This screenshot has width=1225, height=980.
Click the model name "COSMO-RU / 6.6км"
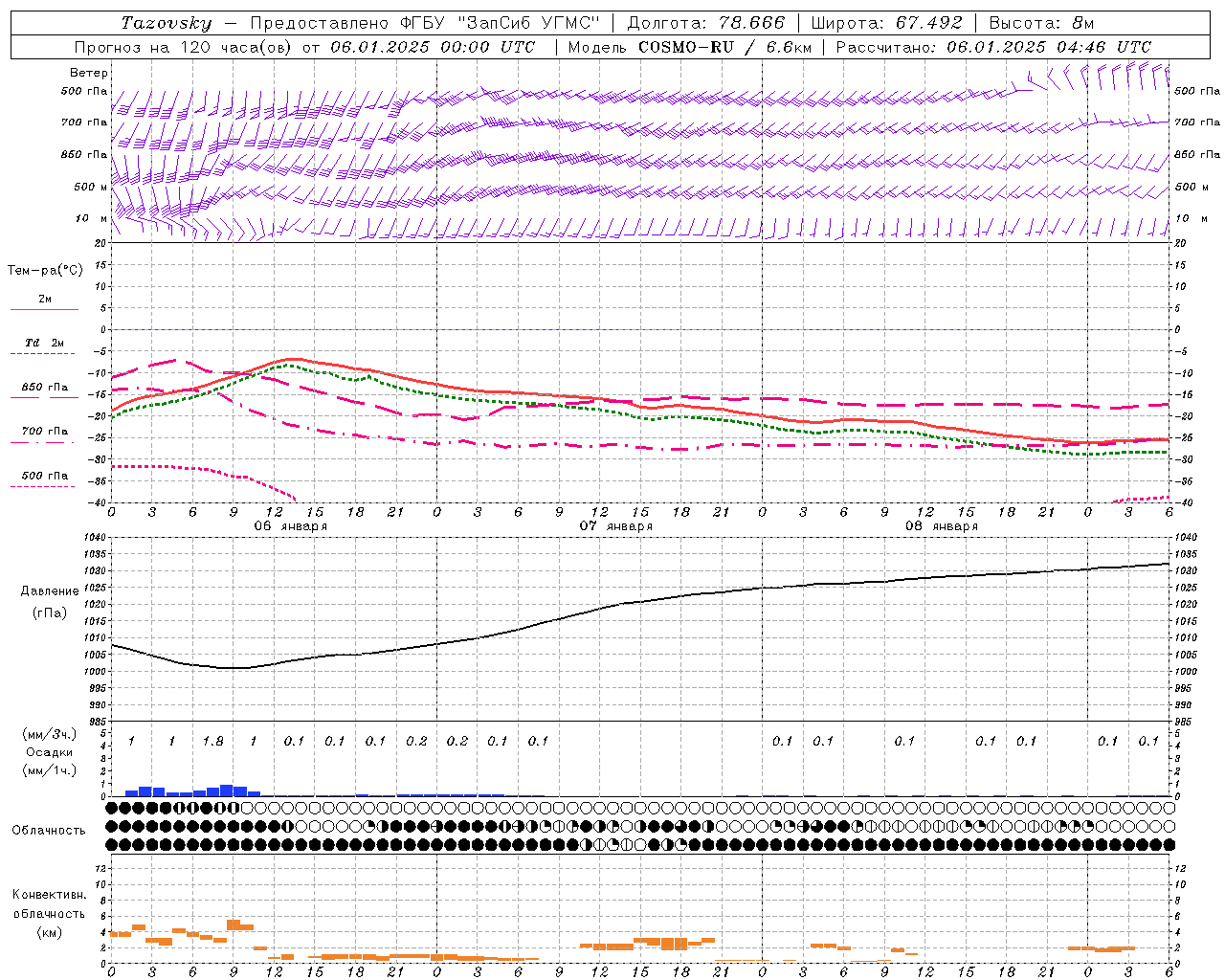click(724, 47)
